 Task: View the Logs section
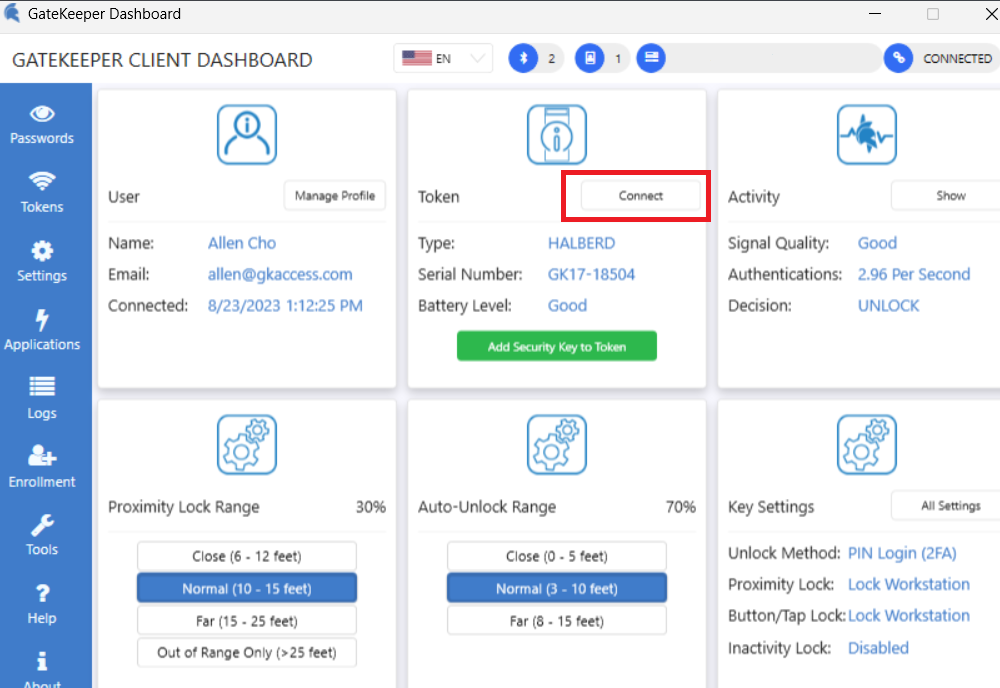(42, 396)
